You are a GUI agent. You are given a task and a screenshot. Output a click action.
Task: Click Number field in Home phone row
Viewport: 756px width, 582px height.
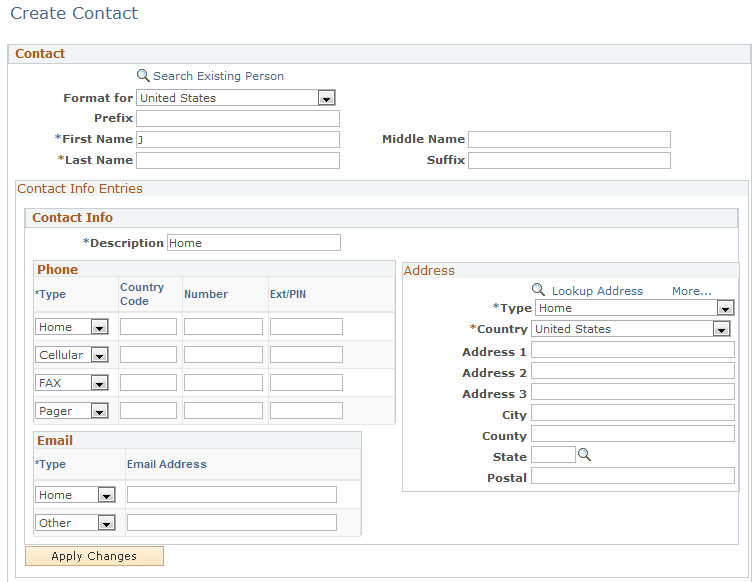click(223, 326)
